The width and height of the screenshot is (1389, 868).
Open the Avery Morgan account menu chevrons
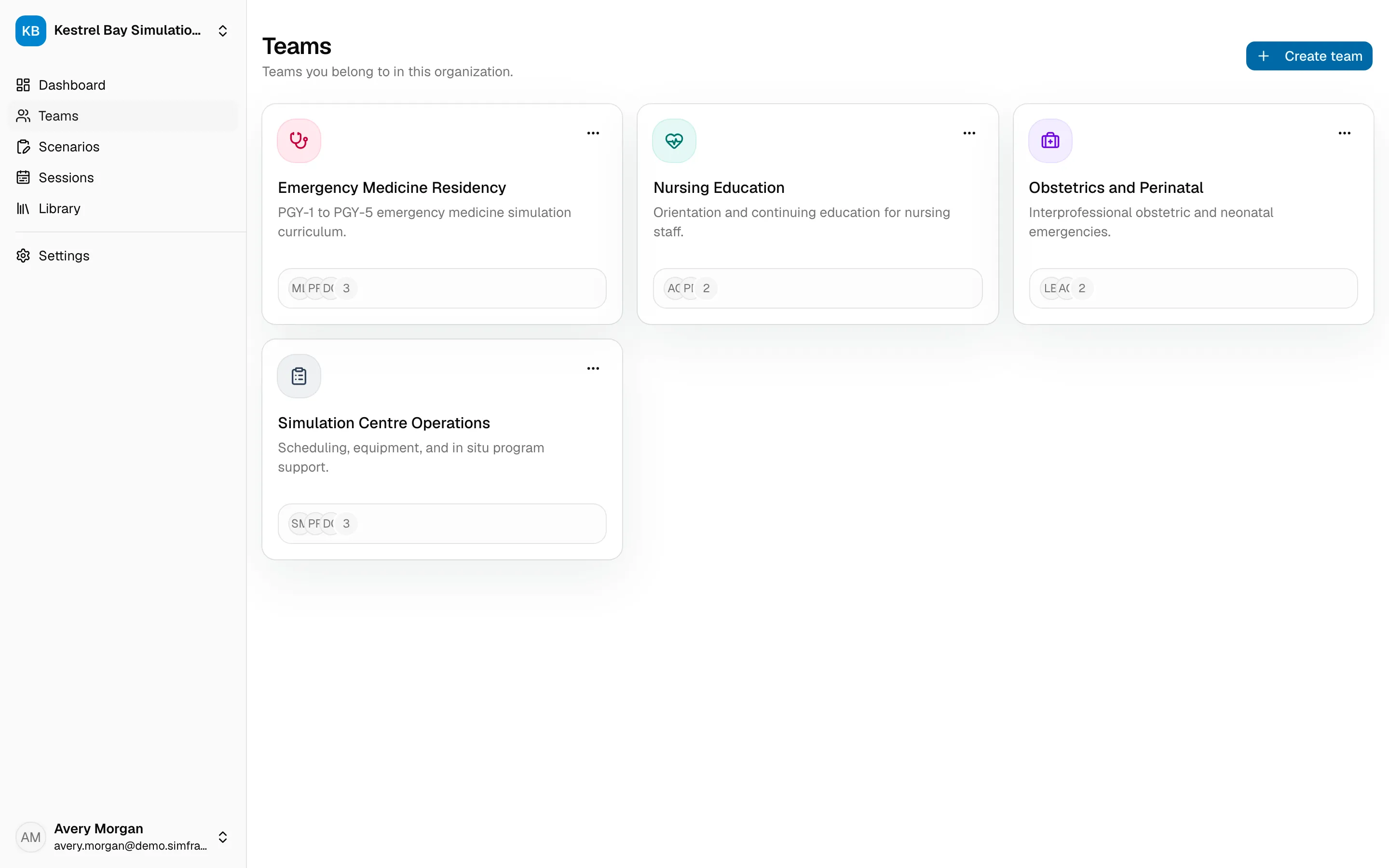223,837
